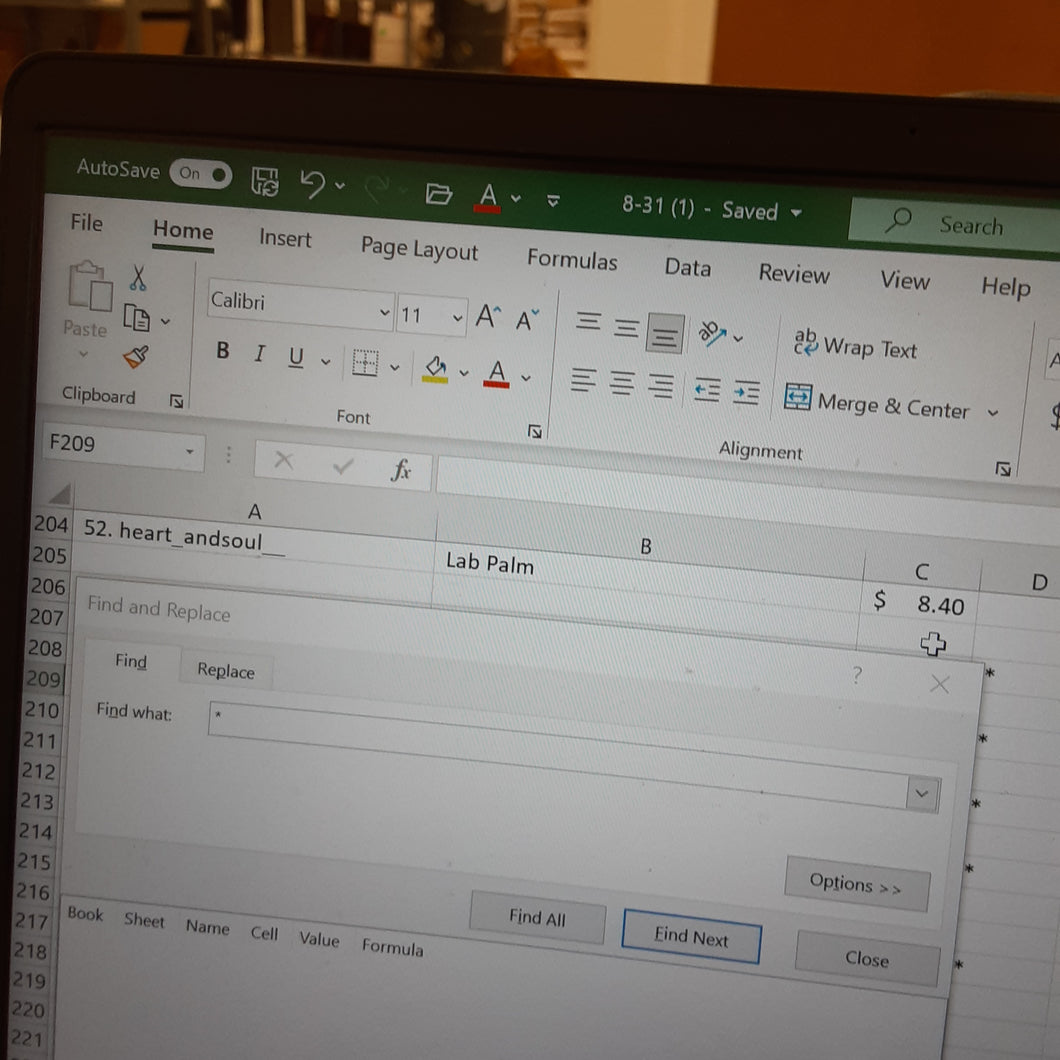This screenshot has height=1060, width=1060.
Task: Click Close button in Find dialog
Action: pos(867,959)
